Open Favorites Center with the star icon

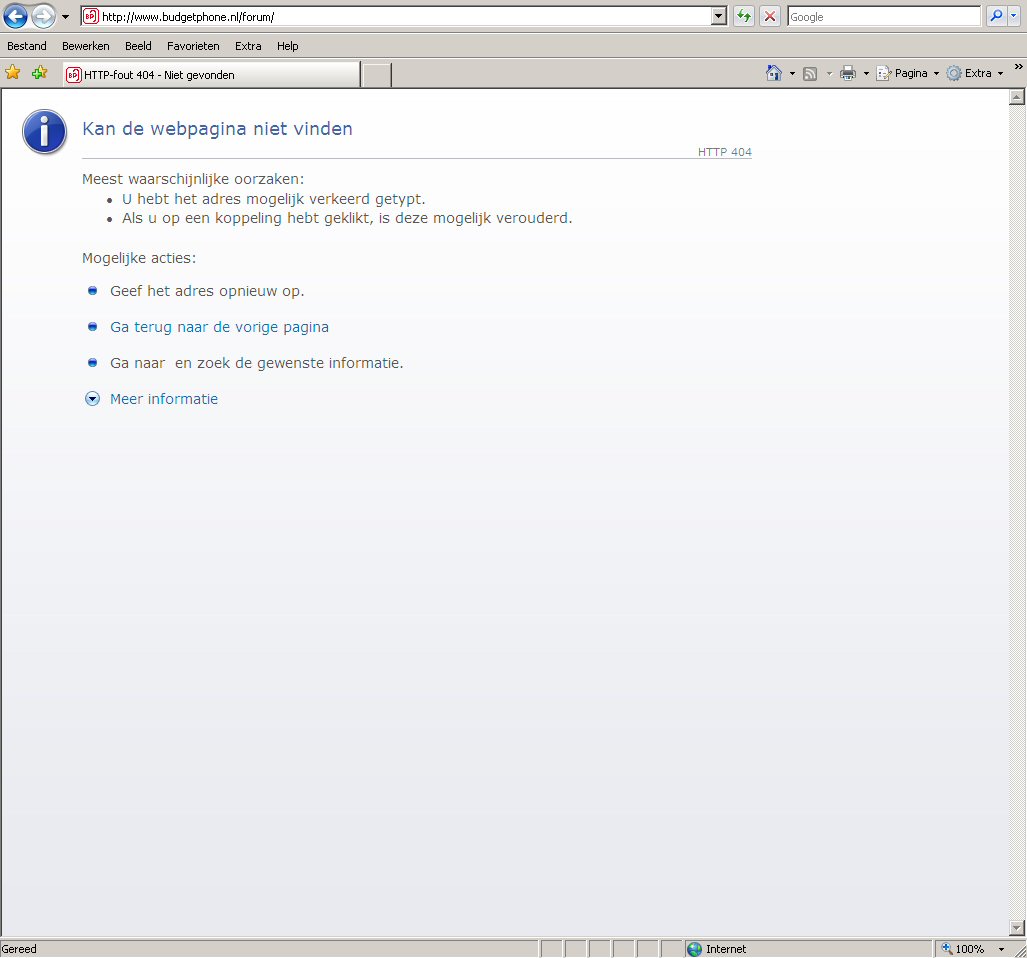click(x=13, y=73)
